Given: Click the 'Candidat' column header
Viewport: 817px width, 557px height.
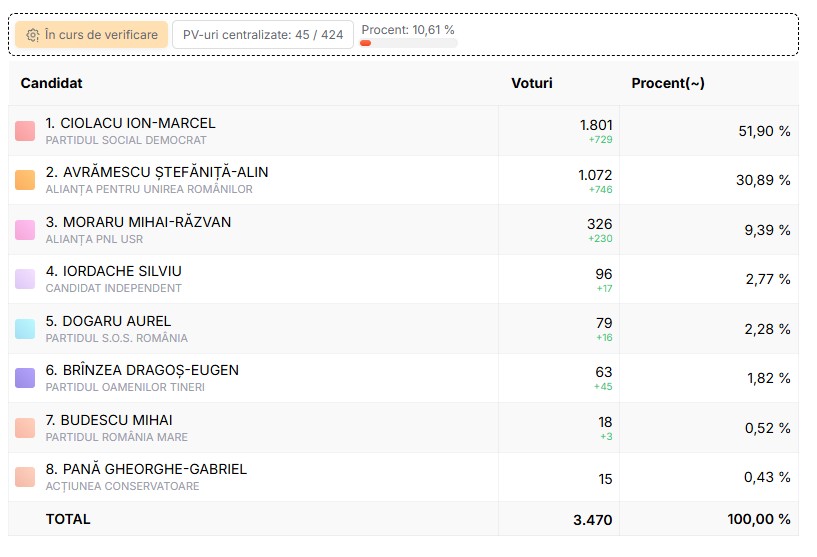Looking at the screenshot, I should 51,83.
